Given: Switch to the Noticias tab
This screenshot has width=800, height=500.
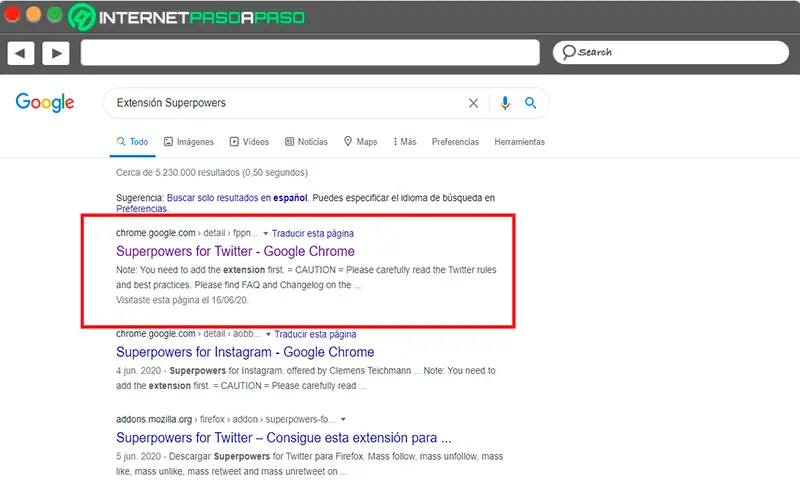Looking at the screenshot, I should point(306,142).
